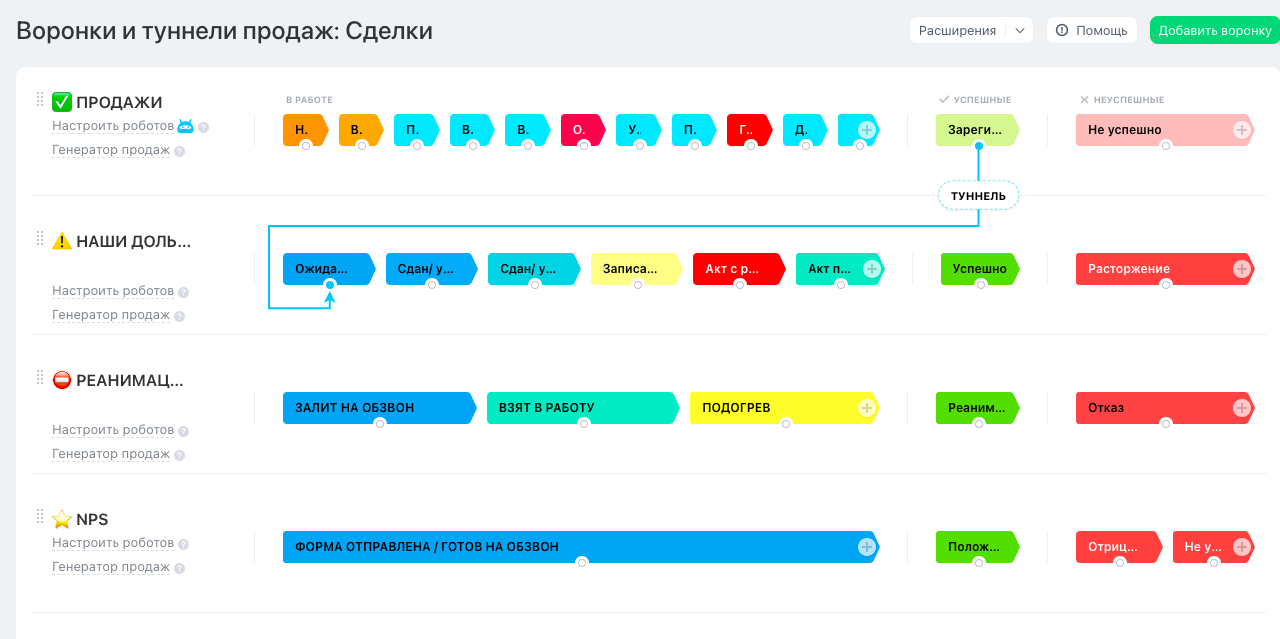This screenshot has height=639, width=1280.
Task: Open Генератор продаж for ПРОДАЖИ
Action: (112, 151)
